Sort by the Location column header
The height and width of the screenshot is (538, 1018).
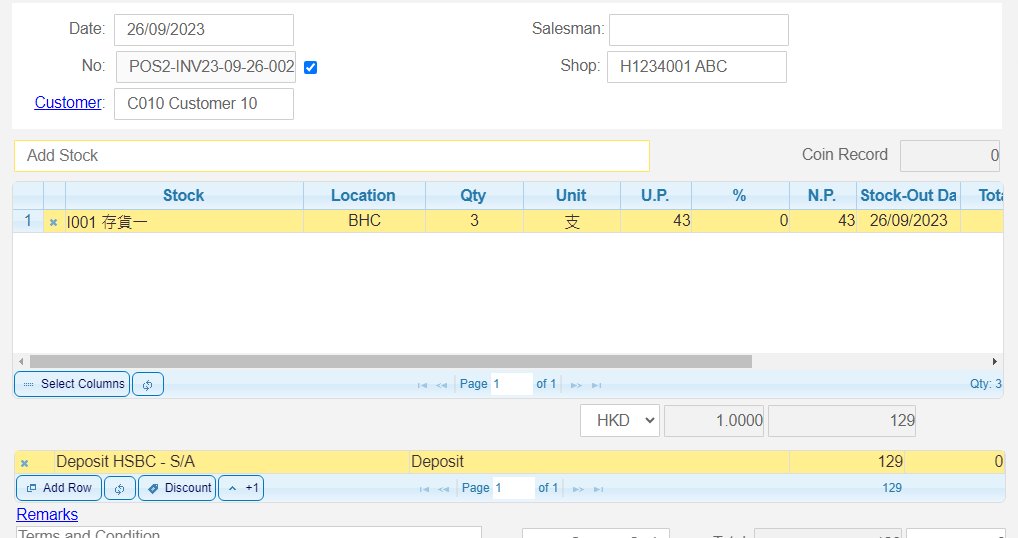coord(363,195)
